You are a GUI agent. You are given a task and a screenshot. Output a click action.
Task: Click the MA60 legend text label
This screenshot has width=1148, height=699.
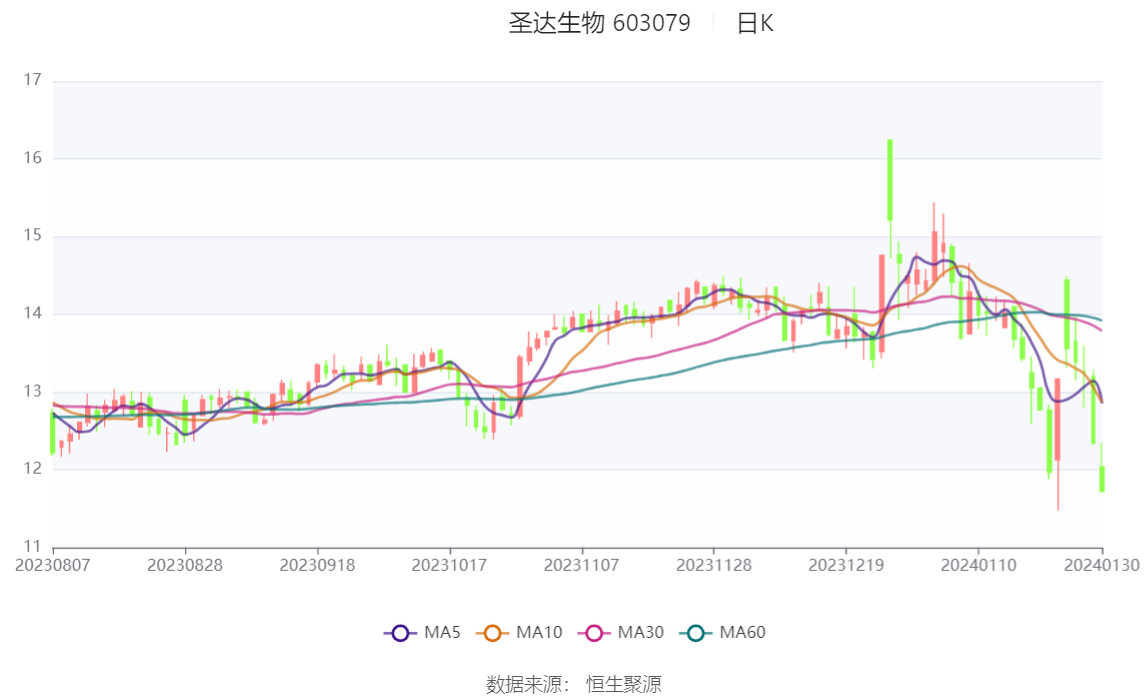742,633
